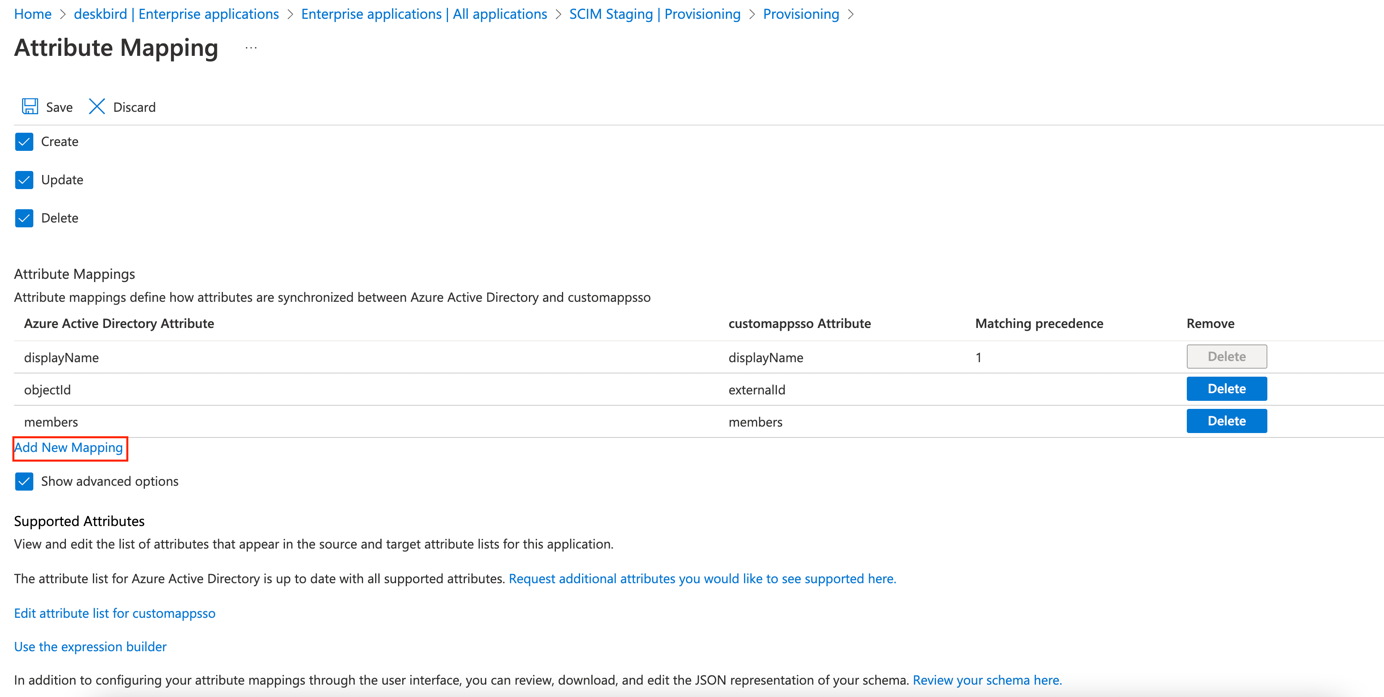Delete the members attribute mapping
The height and width of the screenshot is (697, 1384).
point(1226,421)
